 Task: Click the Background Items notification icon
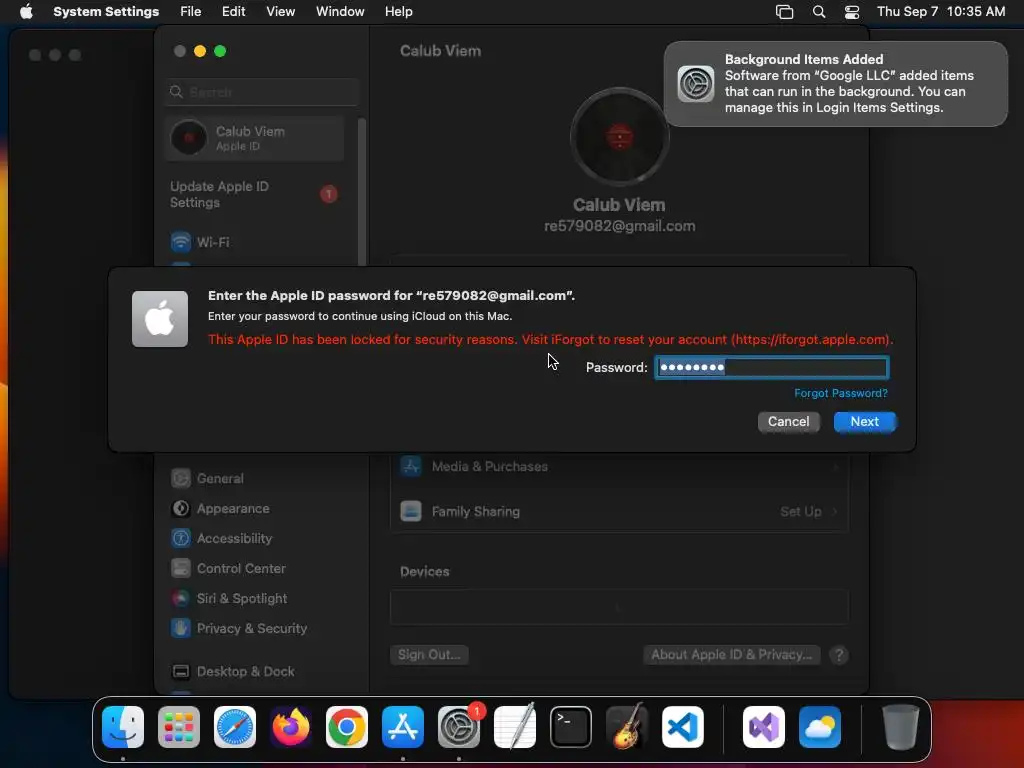pyautogui.click(x=696, y=84)
